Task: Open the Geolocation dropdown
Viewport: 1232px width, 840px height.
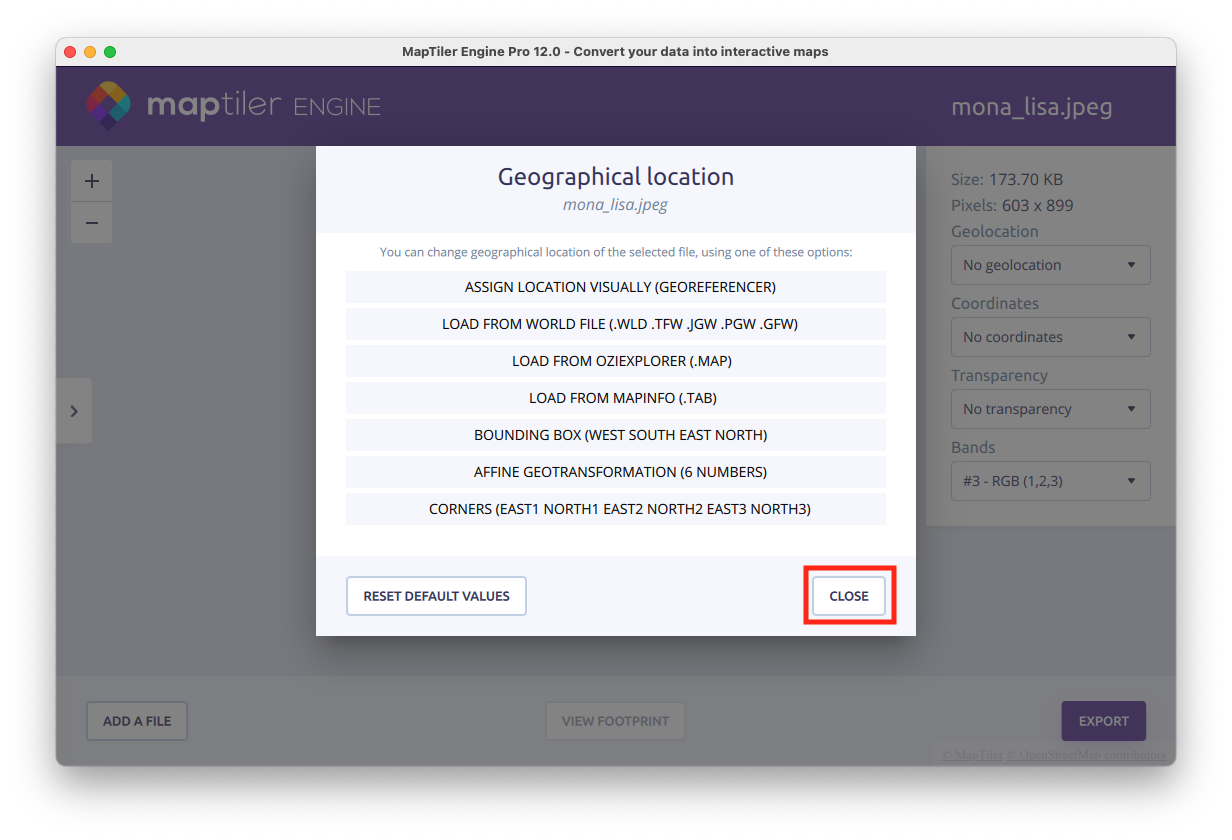Action: click(x=1050, y=265)
